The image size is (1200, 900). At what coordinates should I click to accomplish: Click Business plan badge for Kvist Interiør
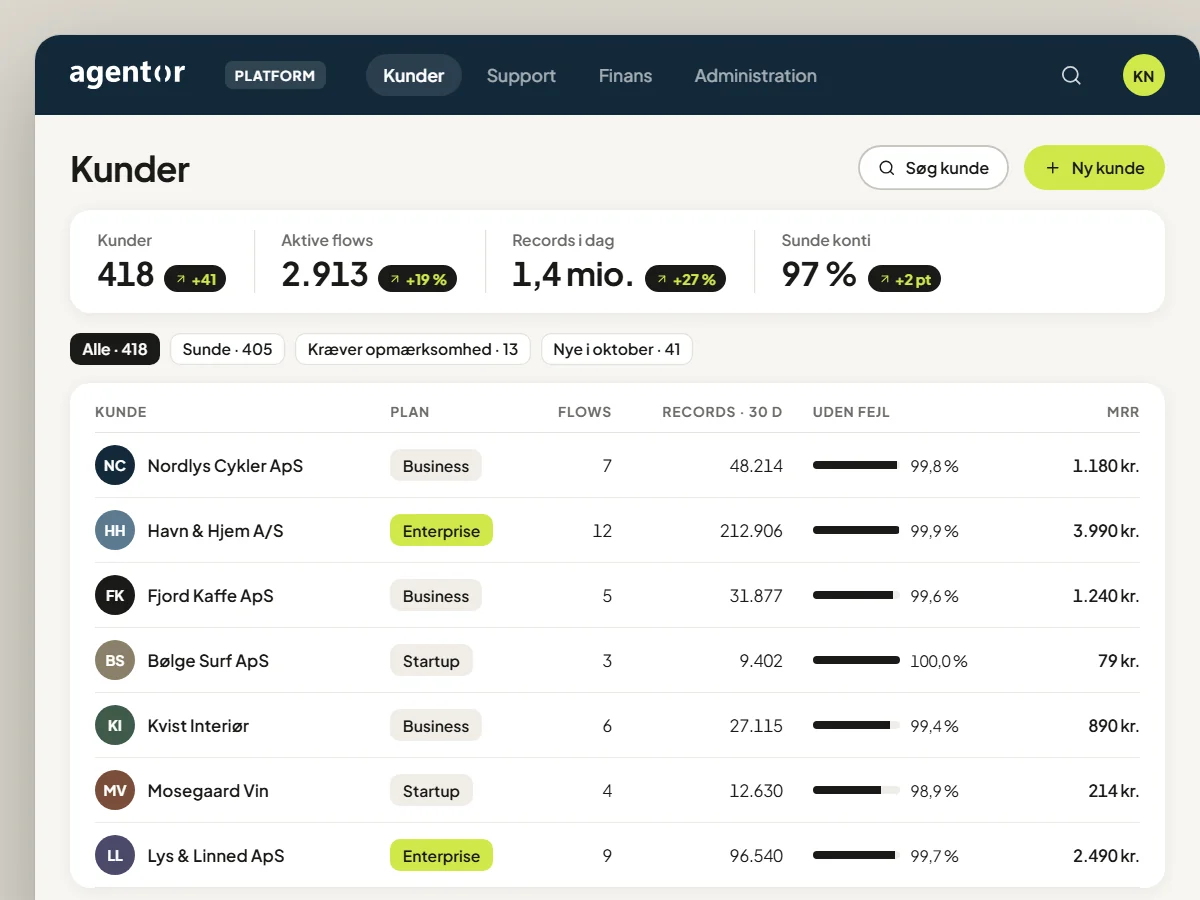point(436,726)
